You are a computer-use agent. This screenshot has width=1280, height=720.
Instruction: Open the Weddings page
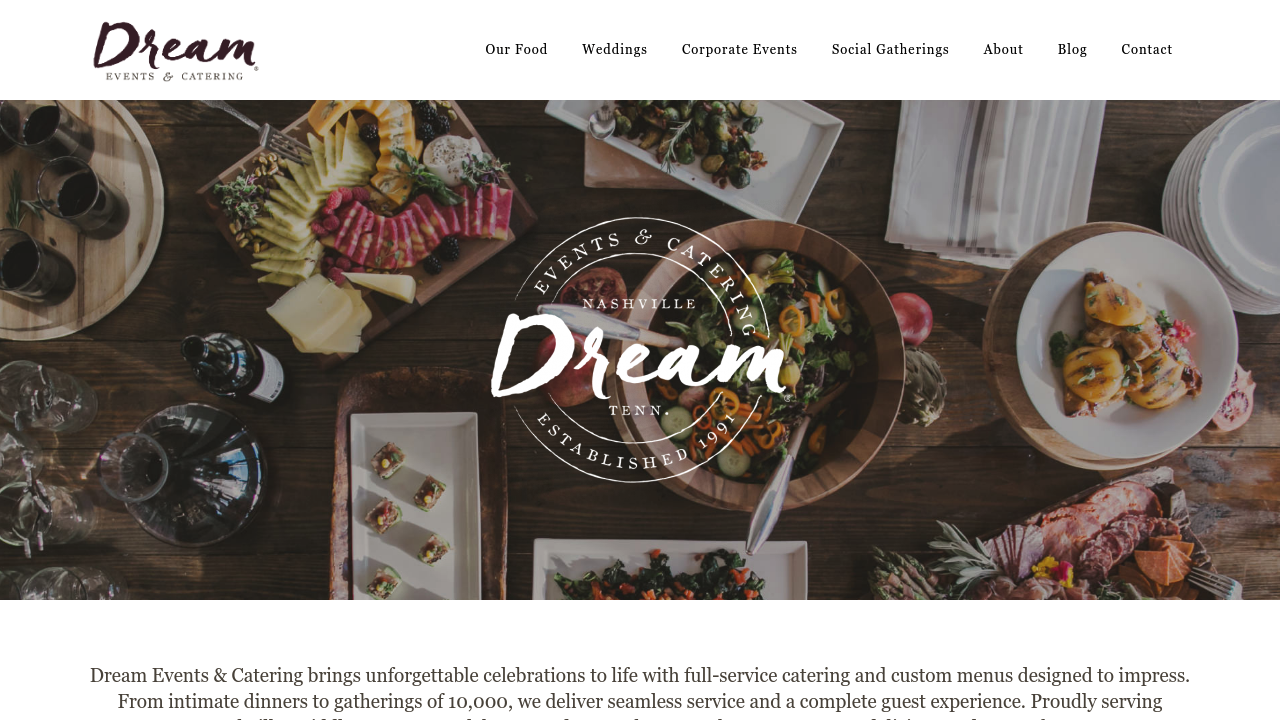(615, 50)
